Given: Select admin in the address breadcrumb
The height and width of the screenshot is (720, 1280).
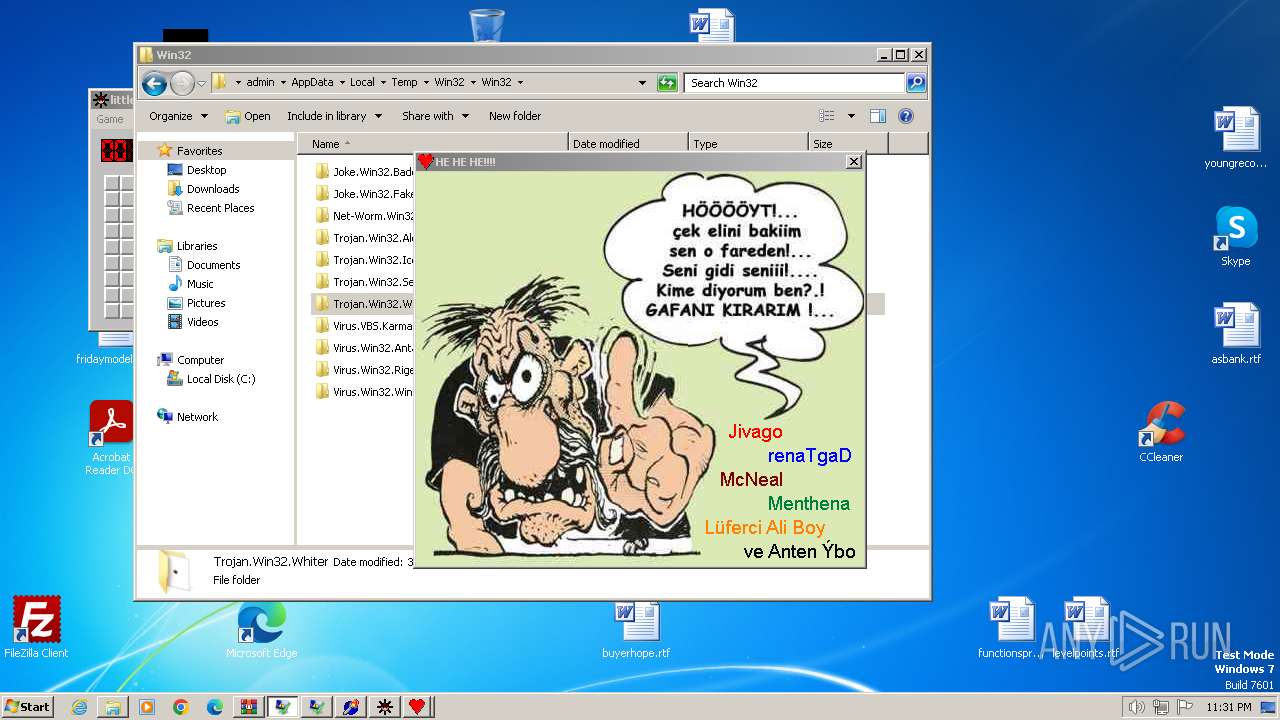Looking at the screenshot, I should [260, 83].
